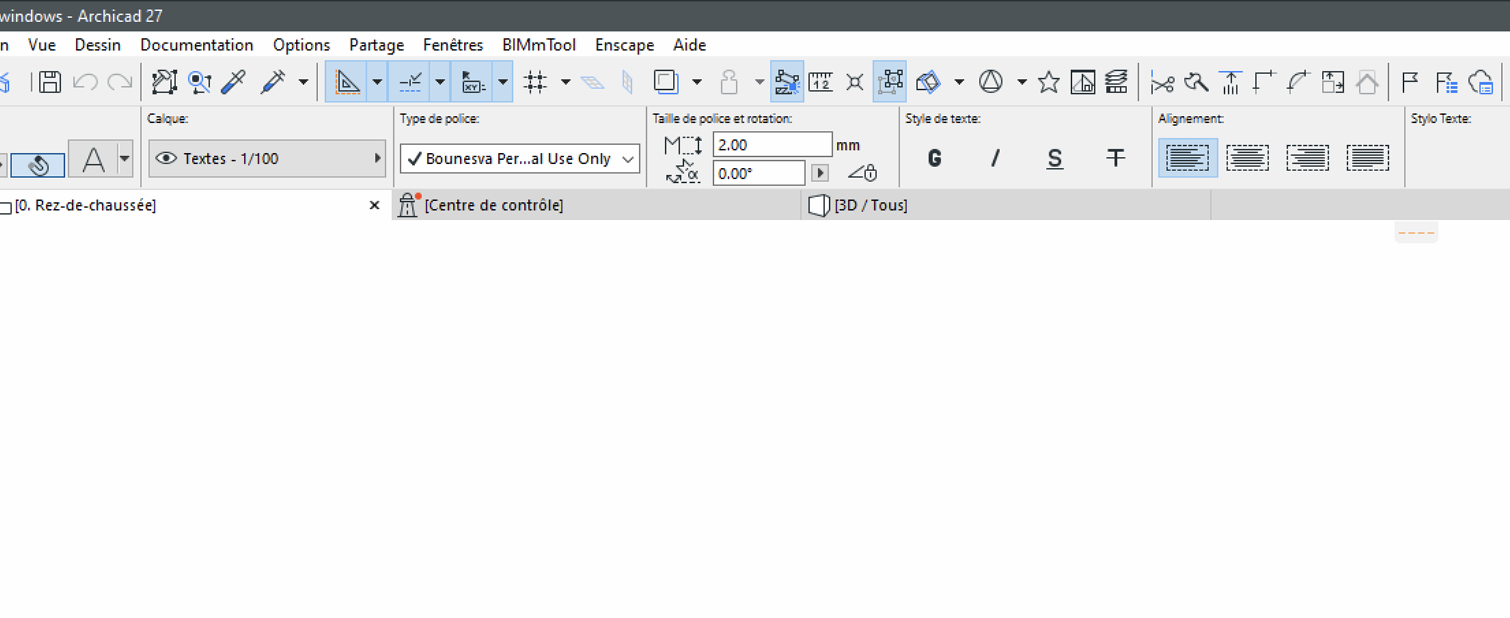Toggle italic text style
The width and height of the screenshot is (1510, 618).
[995, 158]
